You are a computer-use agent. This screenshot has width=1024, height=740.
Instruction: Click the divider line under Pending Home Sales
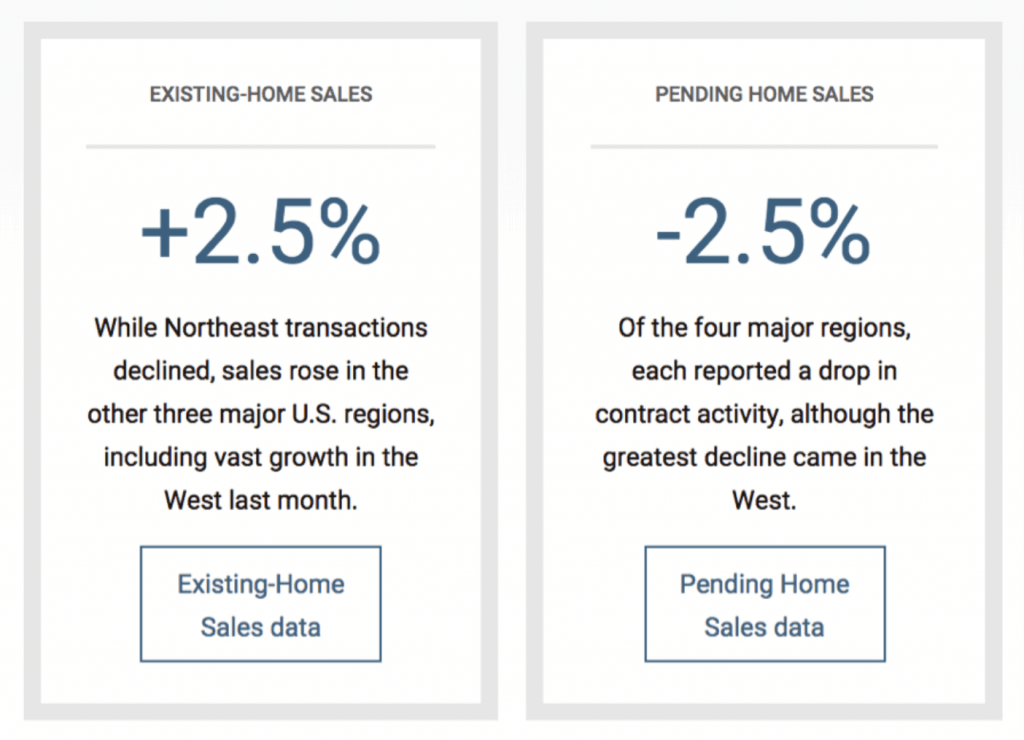[764, 147]
